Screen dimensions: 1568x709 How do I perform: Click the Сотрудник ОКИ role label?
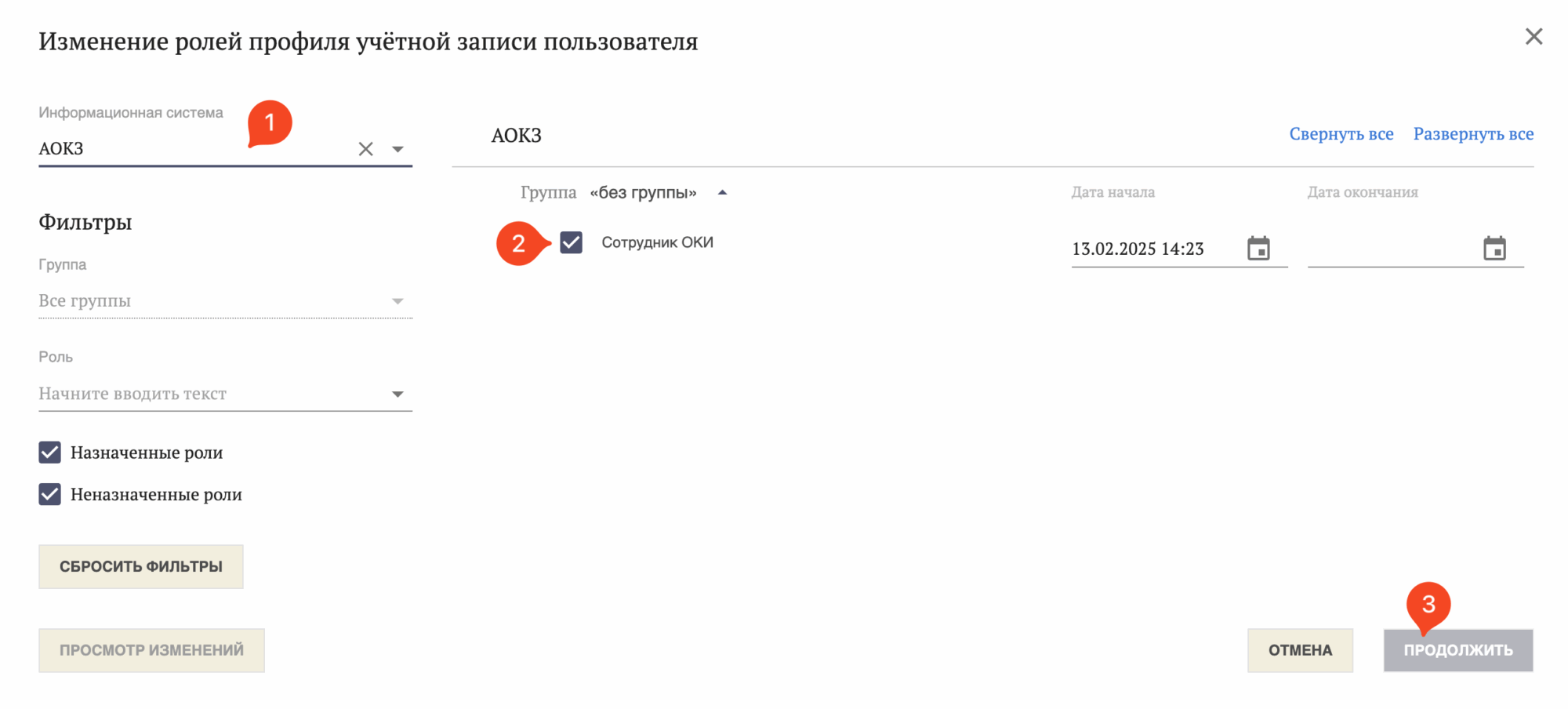pyautogui.click(x=657, y=242)
